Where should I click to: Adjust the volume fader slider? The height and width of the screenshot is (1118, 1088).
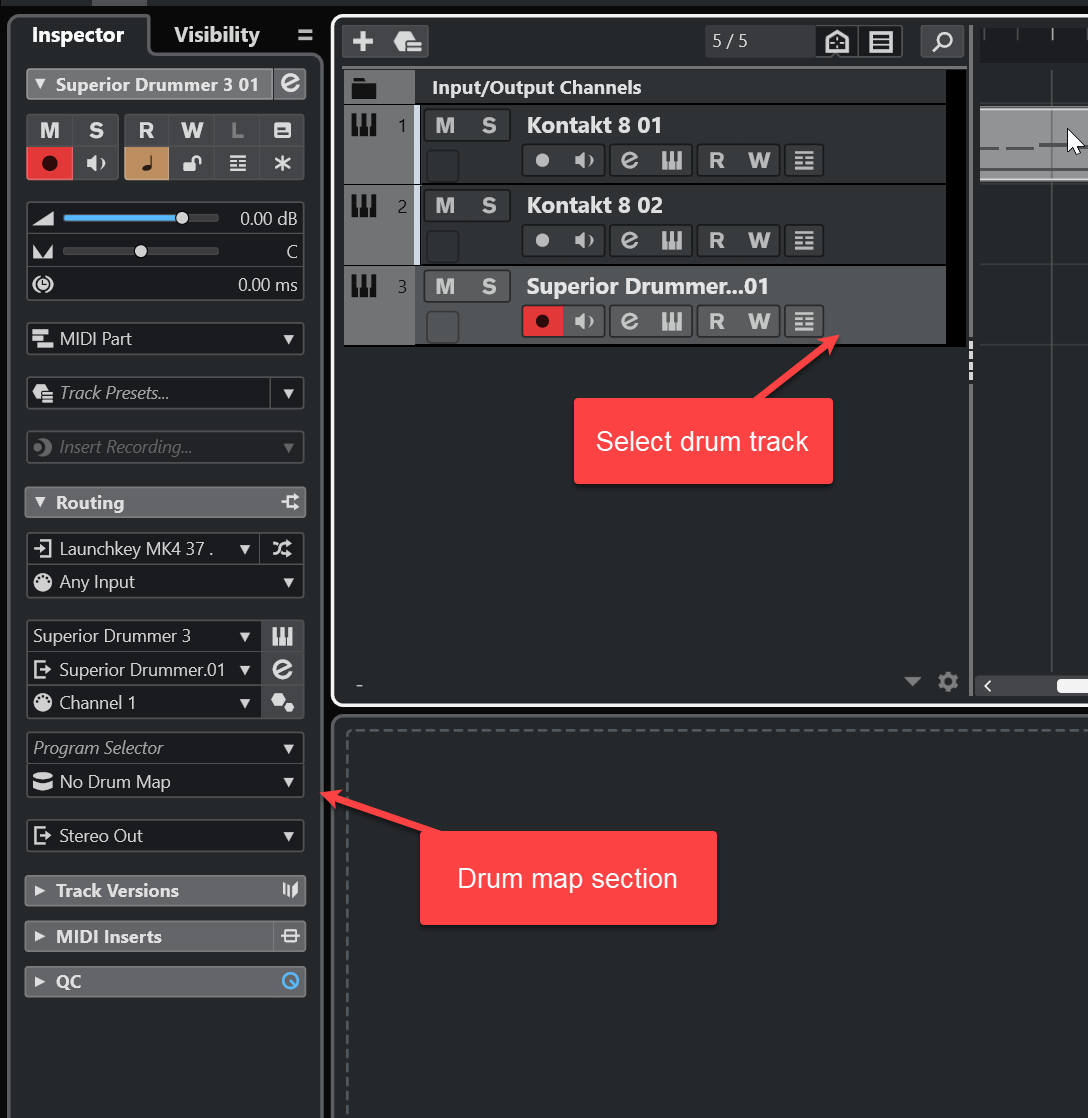[x=183, y=218]
